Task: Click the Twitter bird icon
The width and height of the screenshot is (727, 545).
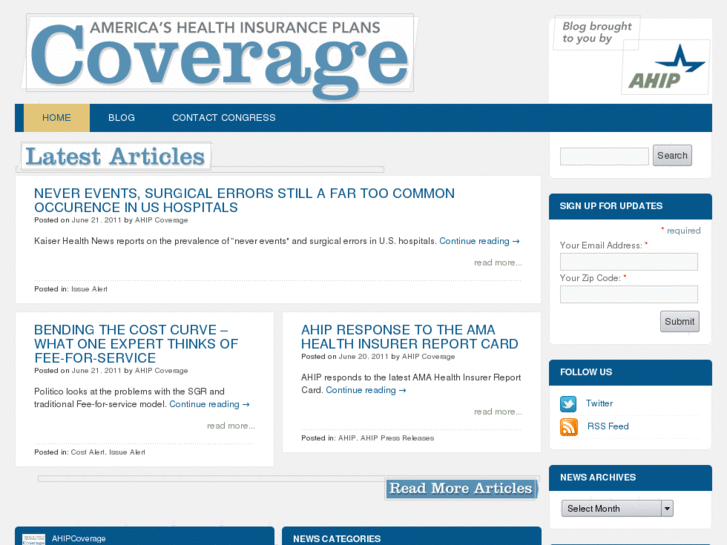Action: [x=568, y=404]
